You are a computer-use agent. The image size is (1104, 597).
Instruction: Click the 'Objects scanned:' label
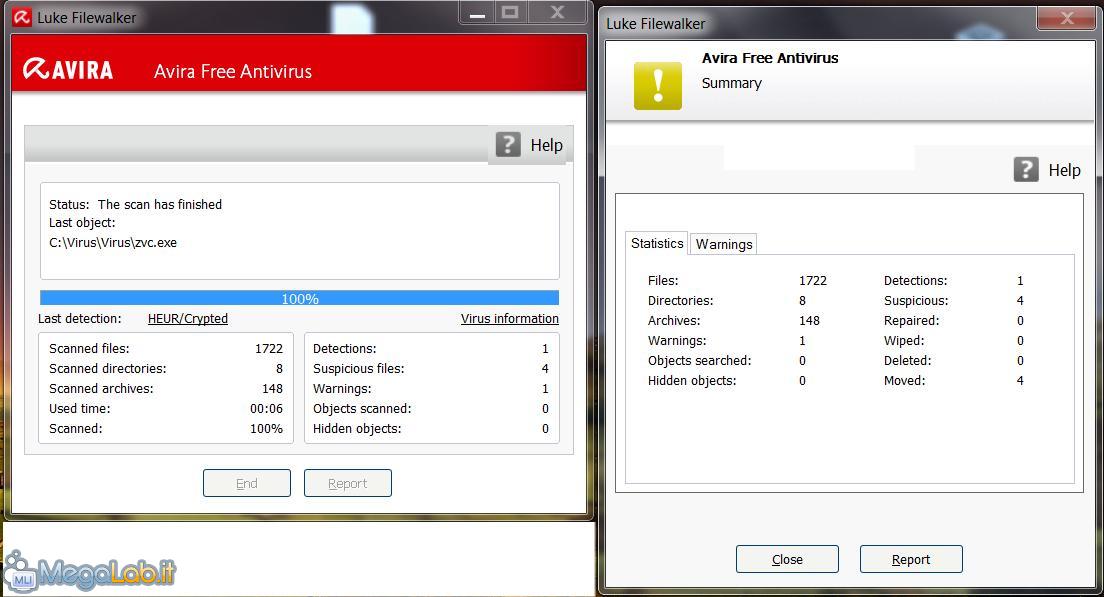point(362,408)
